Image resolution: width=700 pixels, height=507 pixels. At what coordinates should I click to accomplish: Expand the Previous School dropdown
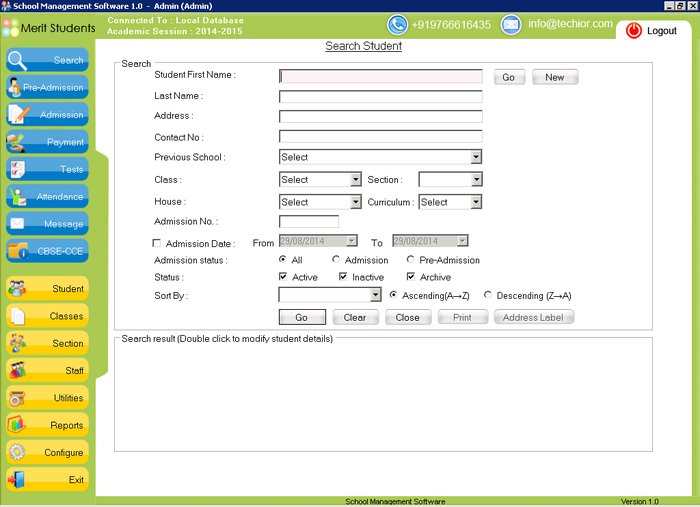pyautogui.click(x=476, y=157)
